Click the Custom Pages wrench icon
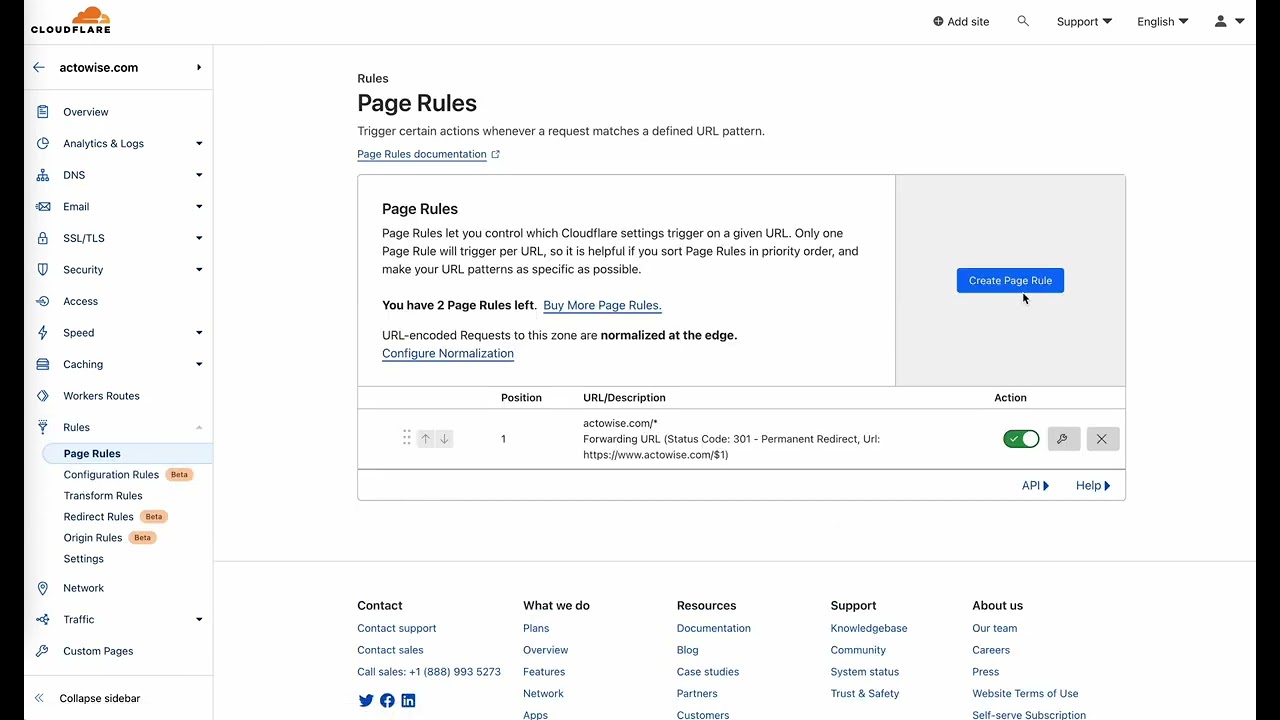Viewport: 1280px width, 720px height. click(42, 651)
